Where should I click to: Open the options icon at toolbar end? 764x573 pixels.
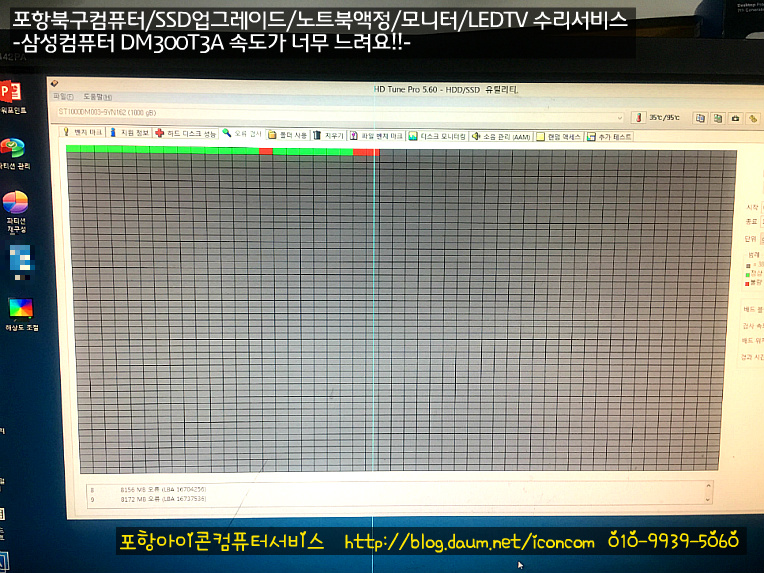tap(753, 118)
